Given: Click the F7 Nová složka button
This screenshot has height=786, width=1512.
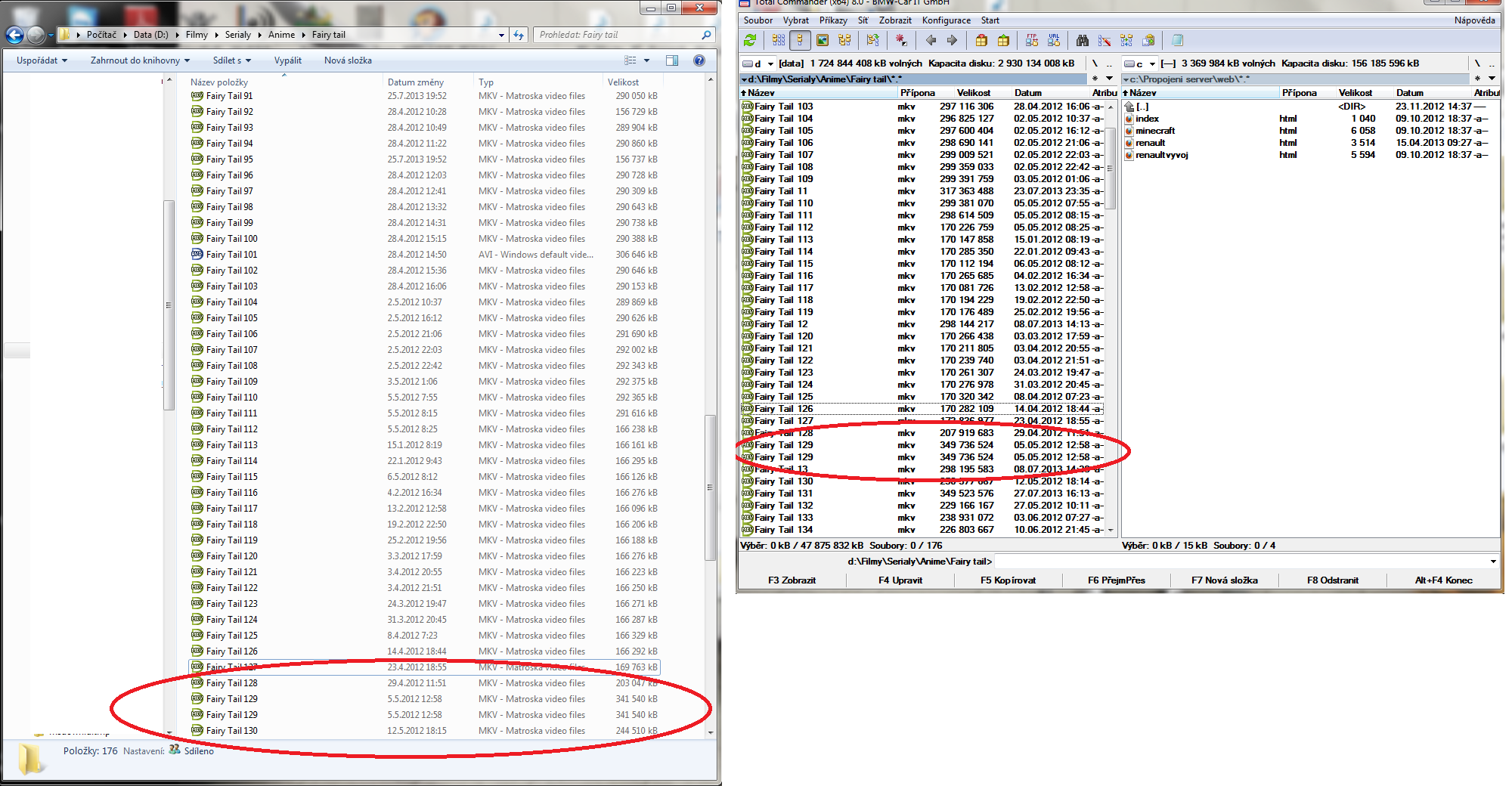Looking at the screenshot, I should (x=1225, y=580).
